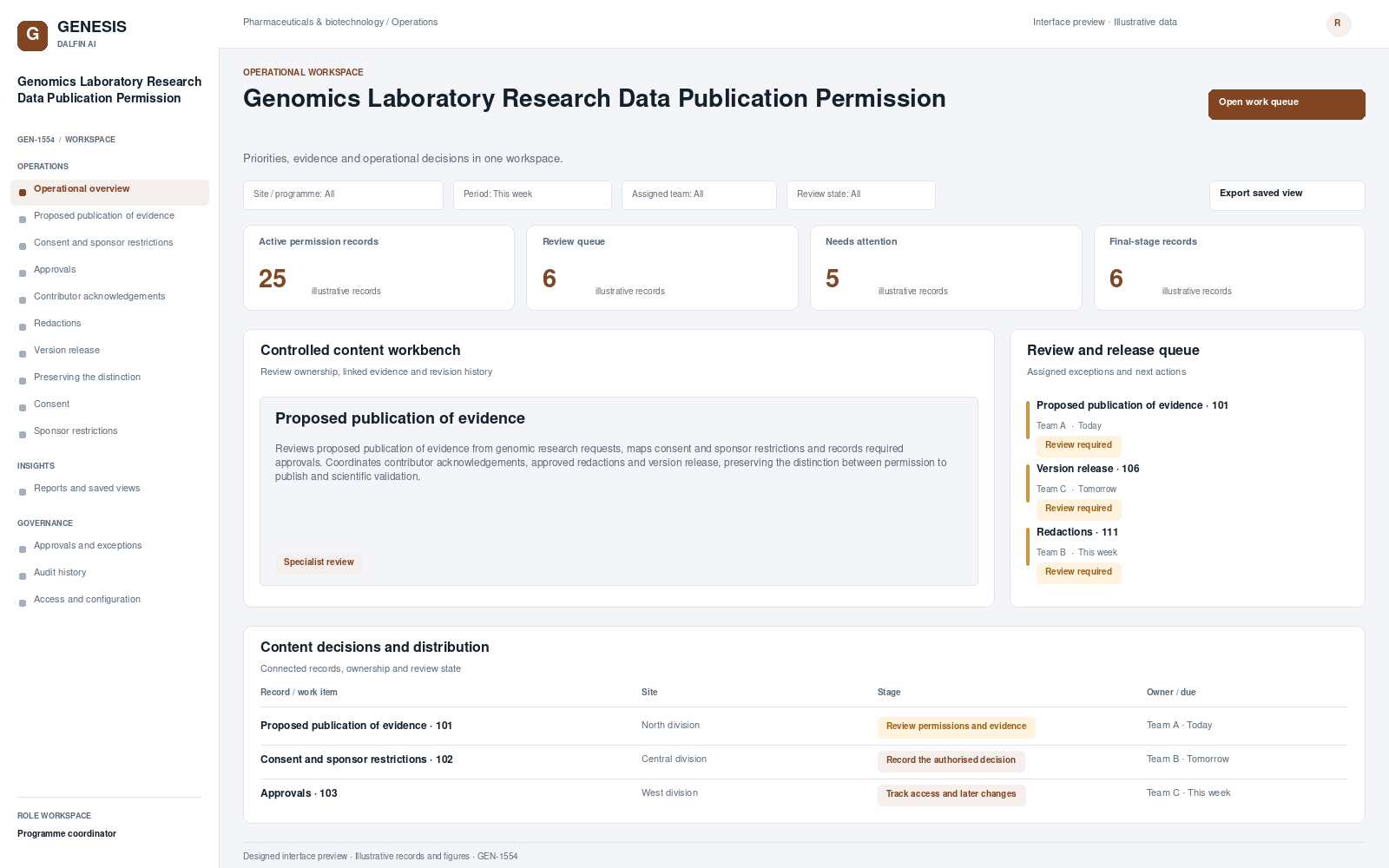The image size is (1389, 868).
Task: Click Record the authorised decision stage badge
Action: pyautogui.click(x=951, y=760)
